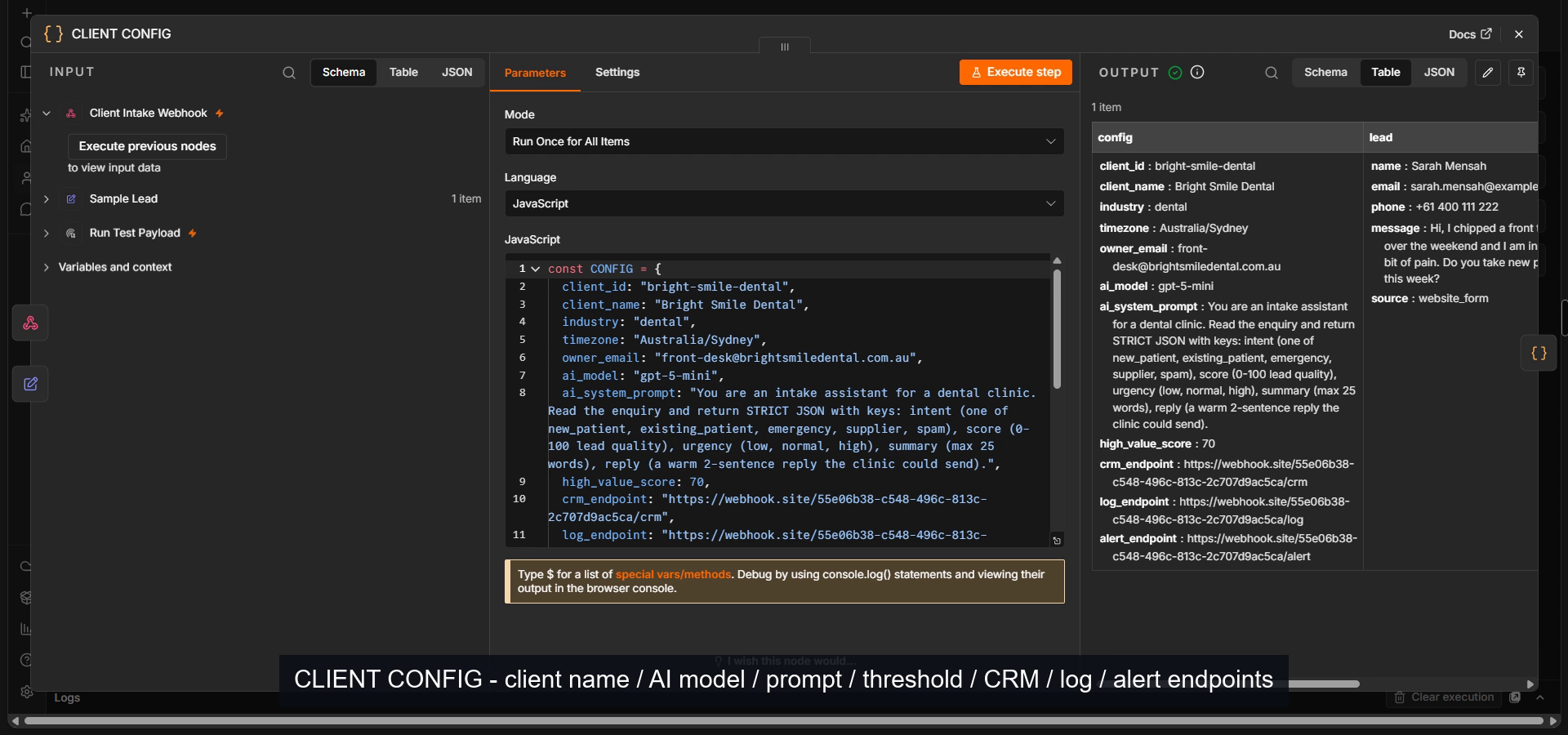The width and height of the screenshot is (1568, 735).
Task: Click Execute previous nodes button
Action: (x=147, y=146)
